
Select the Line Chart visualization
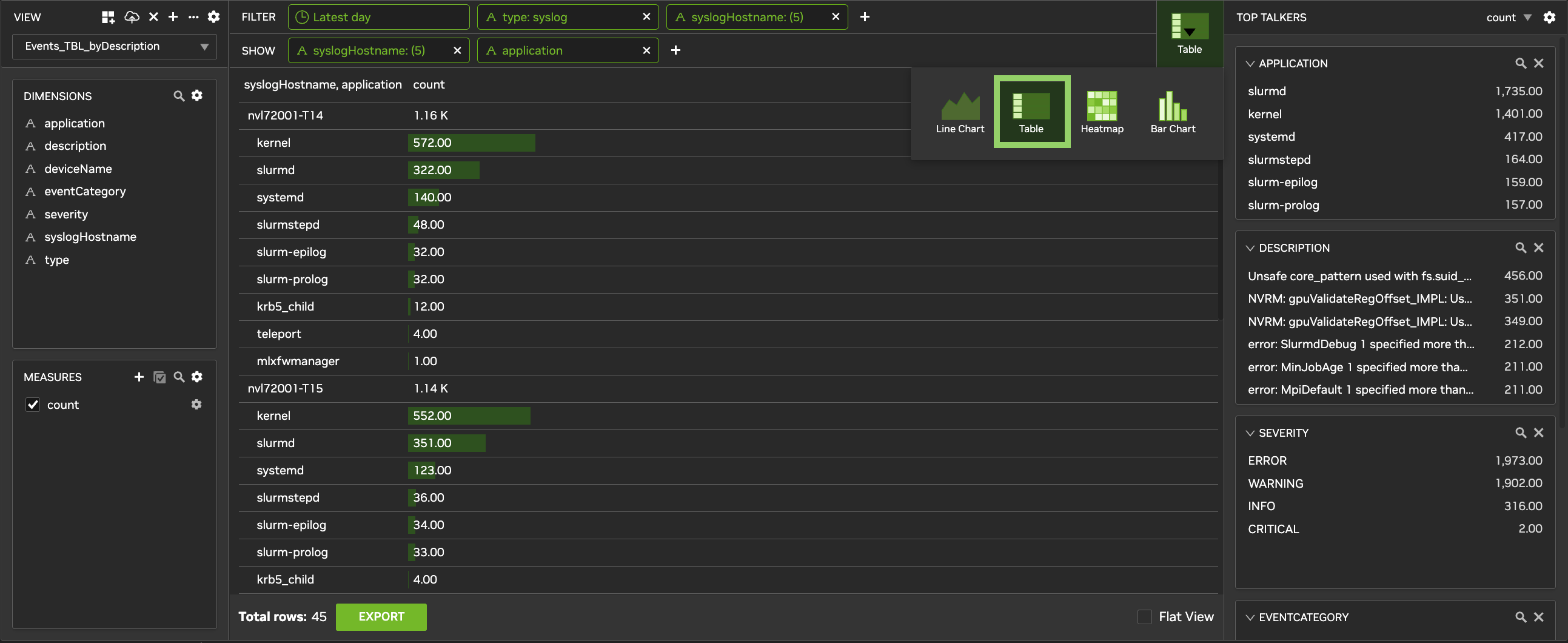pyautogui.click(x=960, y=112)
